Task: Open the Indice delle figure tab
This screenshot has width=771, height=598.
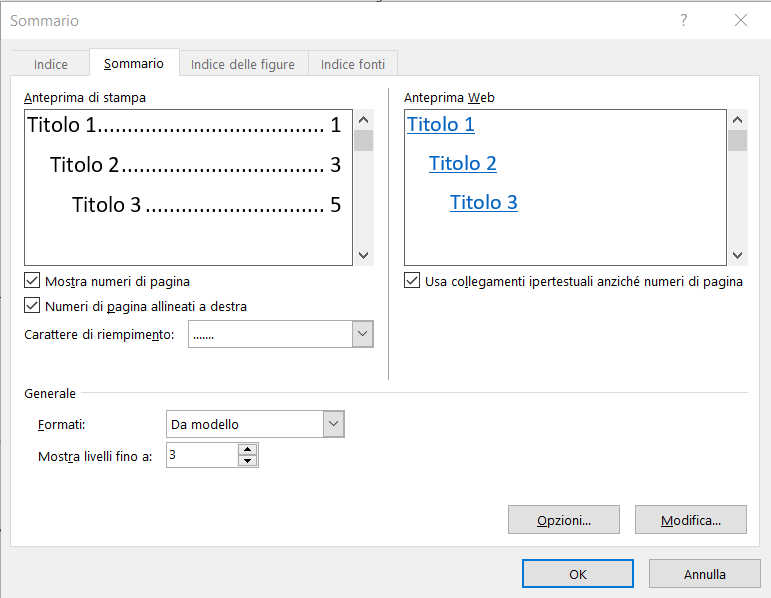Action: pos(243,64)
